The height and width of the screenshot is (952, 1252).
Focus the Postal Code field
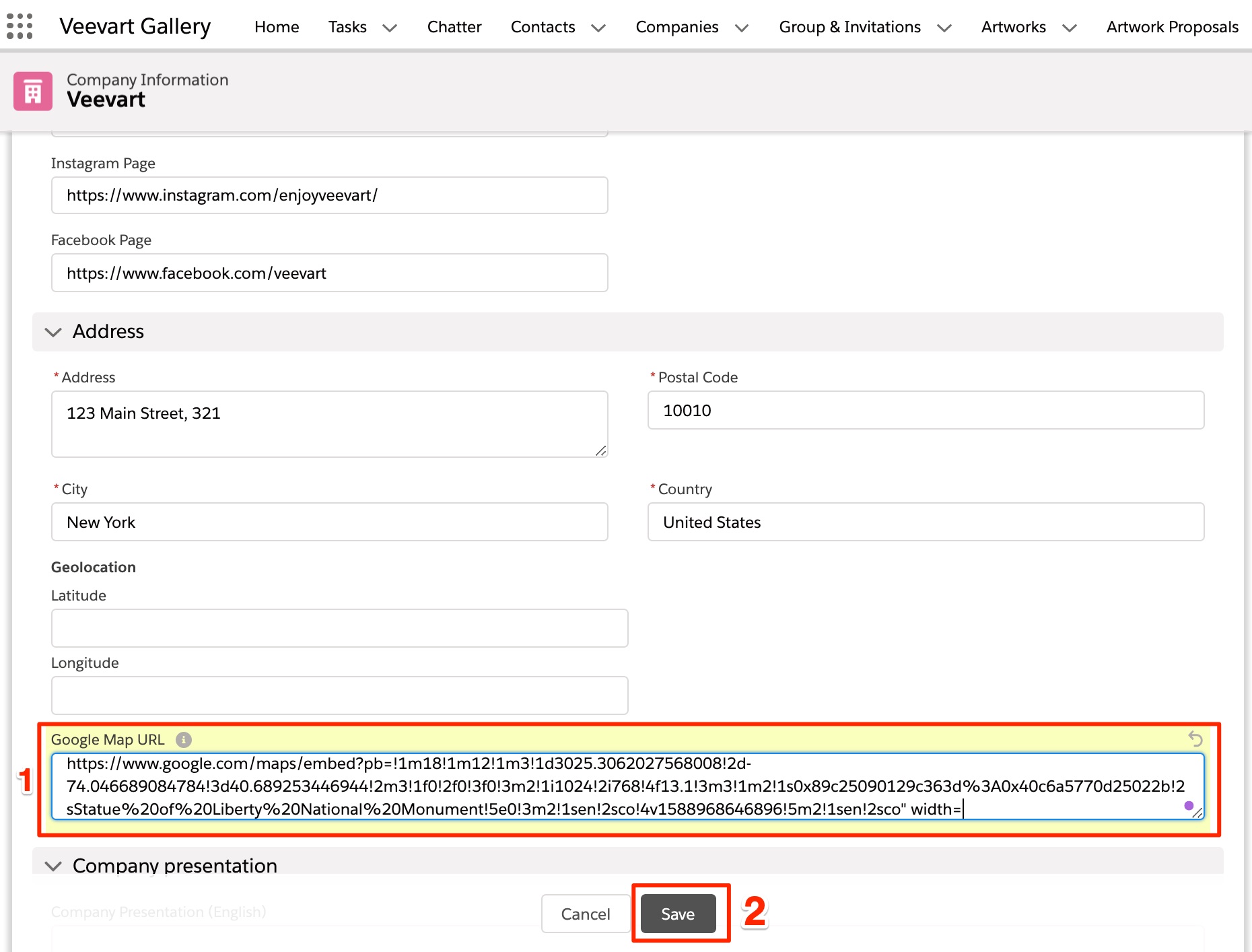[x=926, y=410]
